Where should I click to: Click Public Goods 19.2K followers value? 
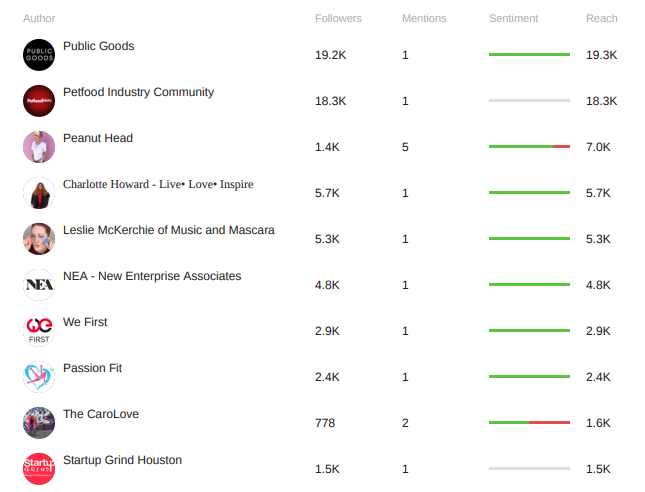(x=331, y=55)
